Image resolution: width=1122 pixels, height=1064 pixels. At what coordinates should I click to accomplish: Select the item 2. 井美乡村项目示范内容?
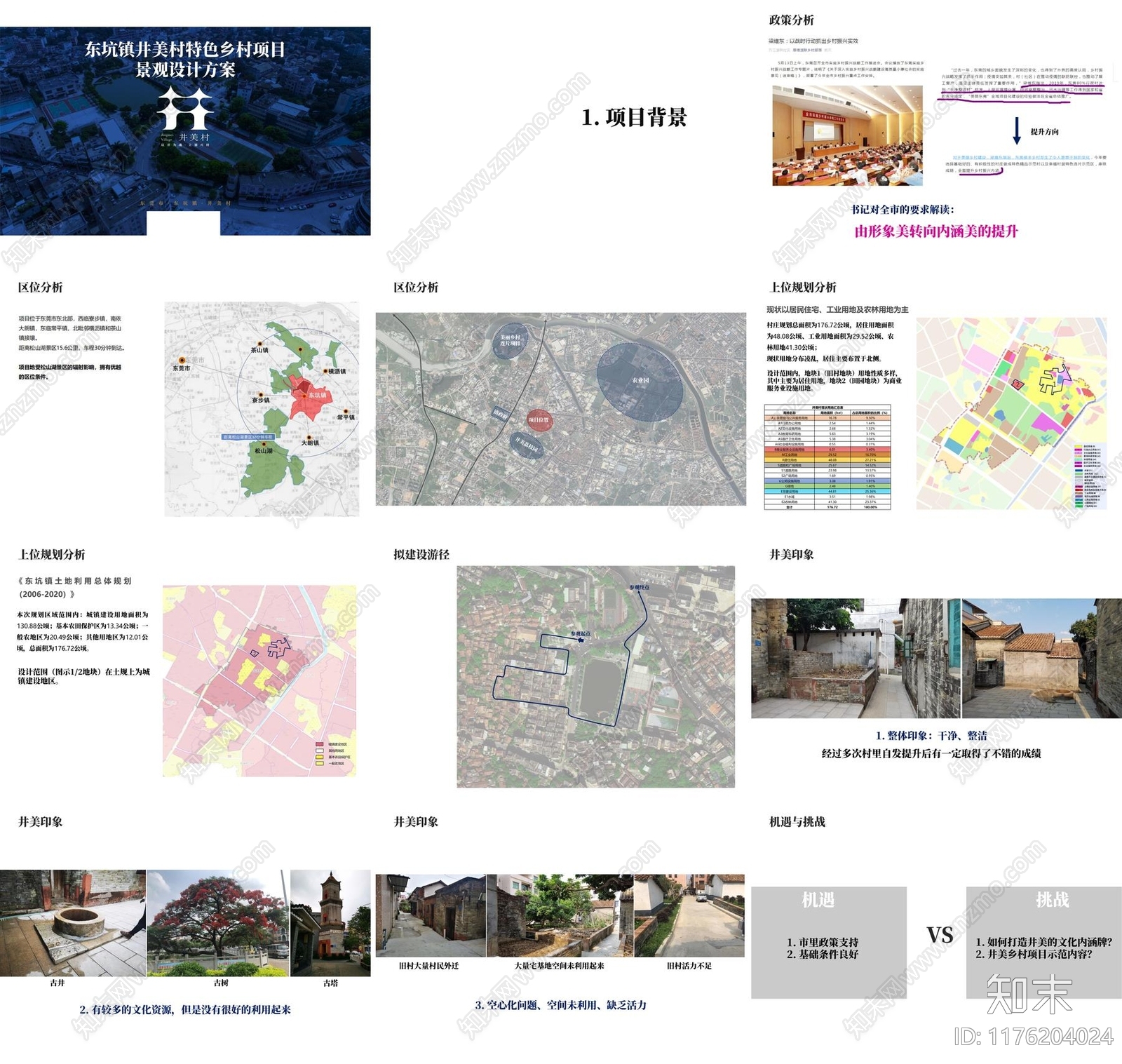click(x=1034, y=954)
